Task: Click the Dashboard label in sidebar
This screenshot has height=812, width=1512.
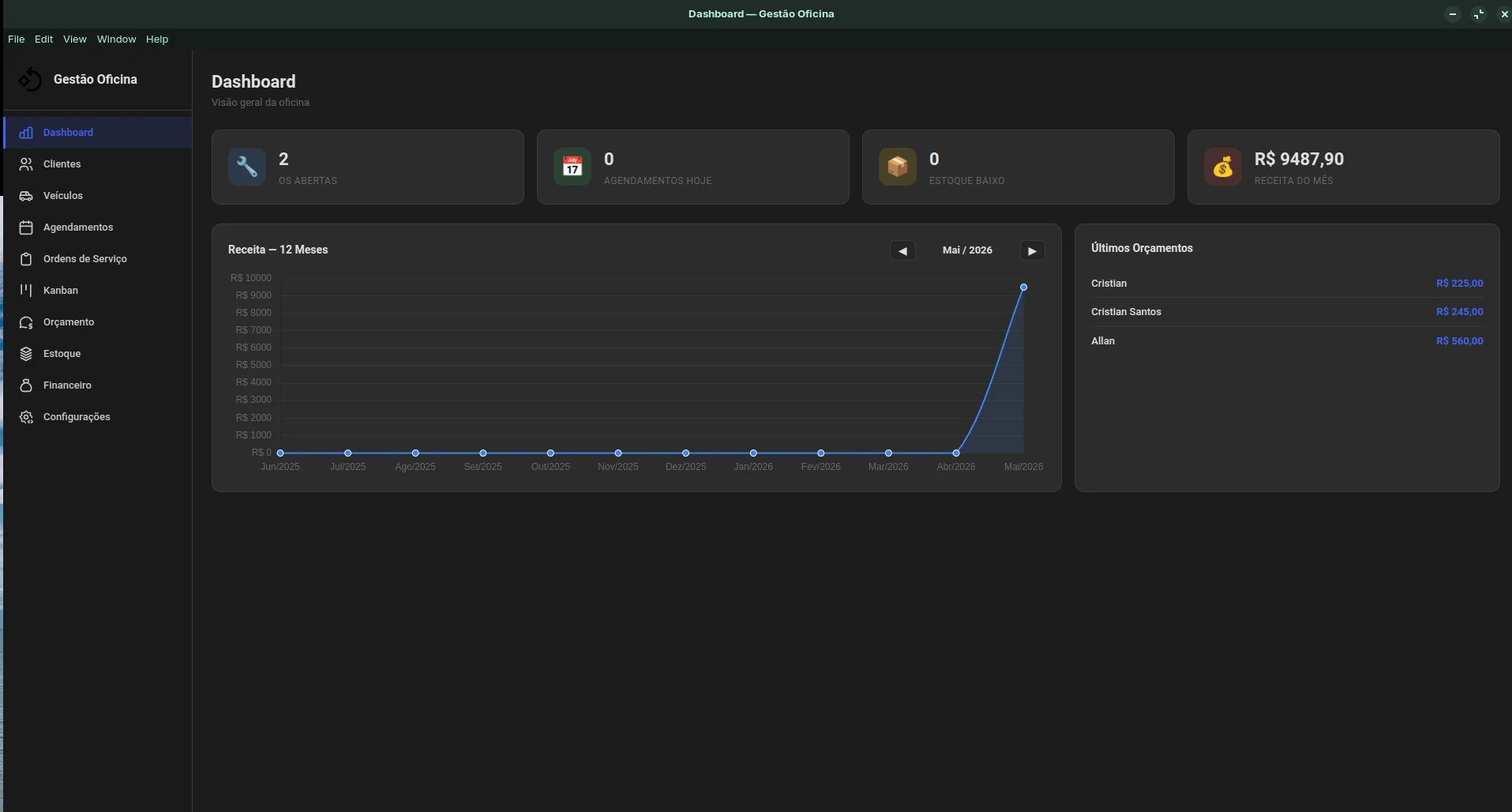Action: [68, 133]
